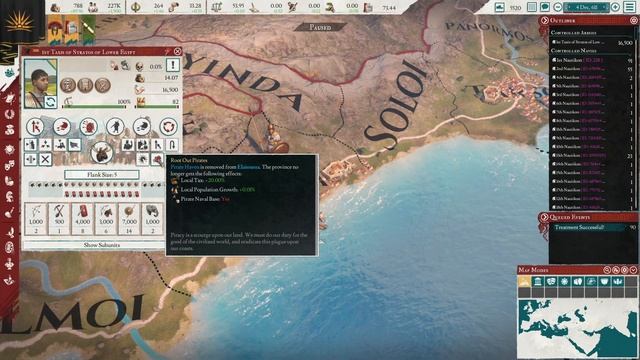Viewport: 640px width, 360px height.
Task: Open the laurel wreath sidebar screen
Action: (x=9, y=114)
